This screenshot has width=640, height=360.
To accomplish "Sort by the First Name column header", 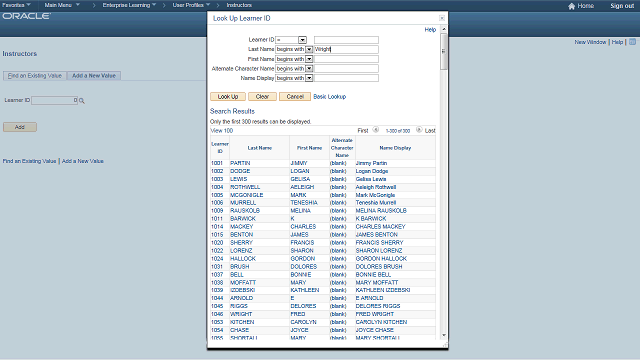I will [309, 148].
